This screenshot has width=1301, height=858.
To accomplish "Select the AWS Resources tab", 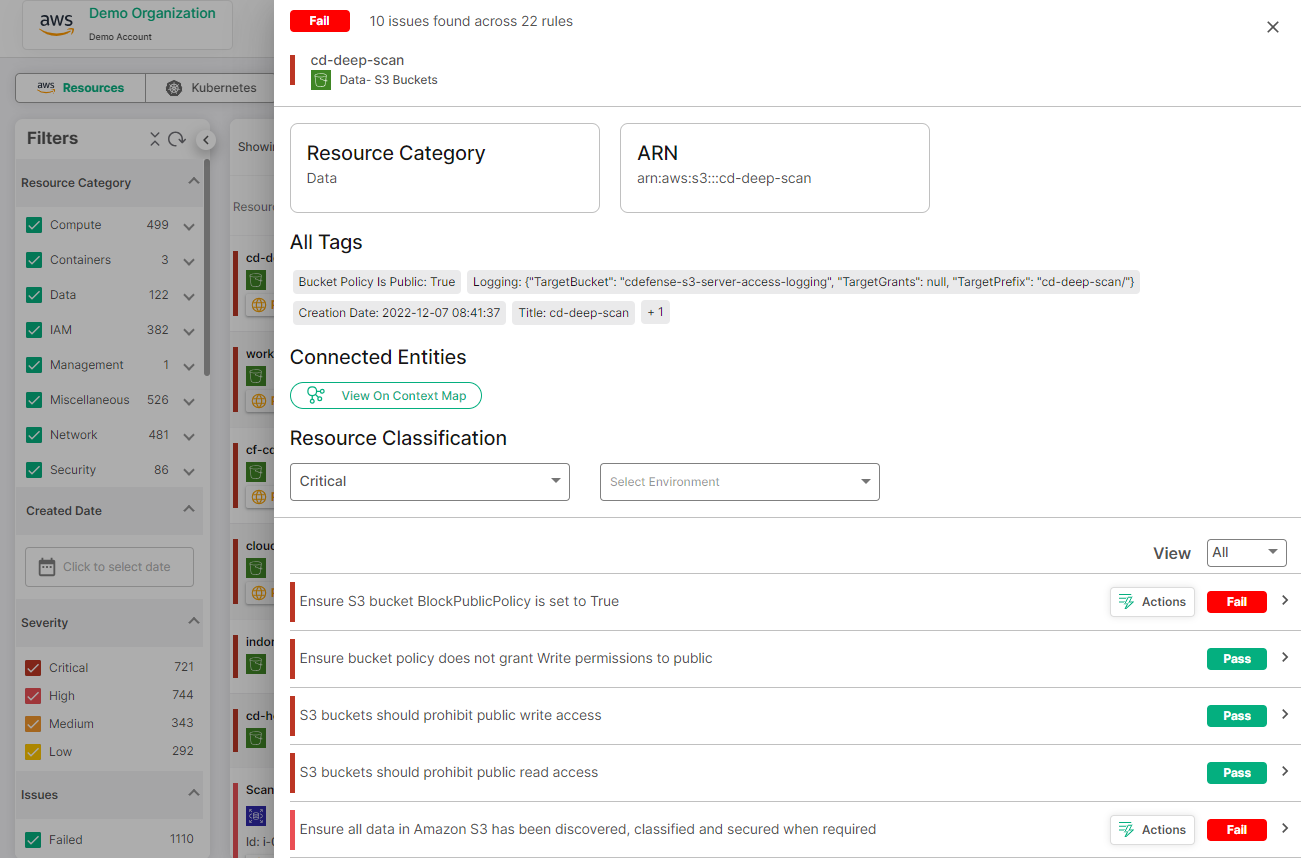I will tap(81, 88).
